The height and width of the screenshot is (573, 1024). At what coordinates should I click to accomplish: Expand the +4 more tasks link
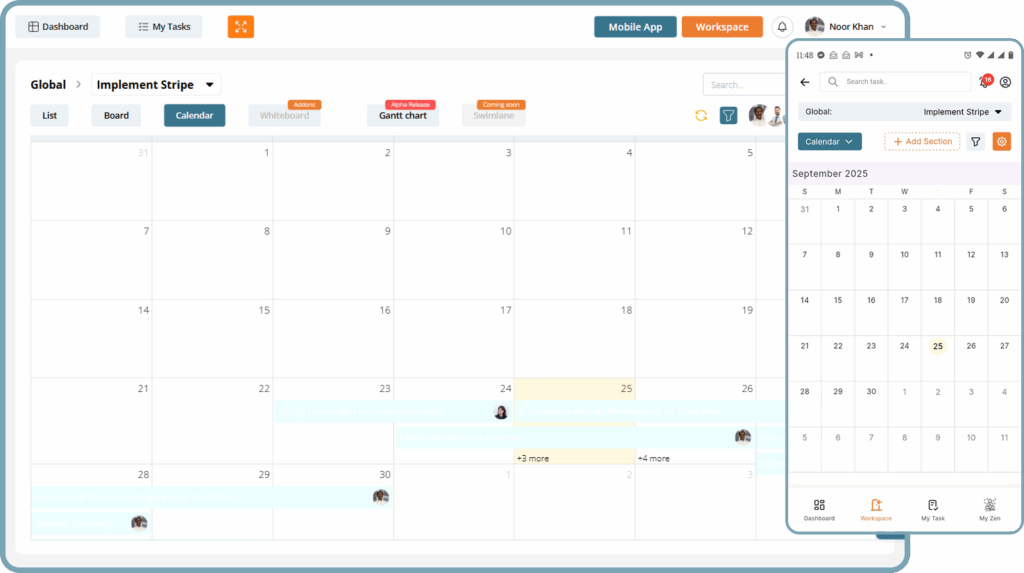(654, 458)
